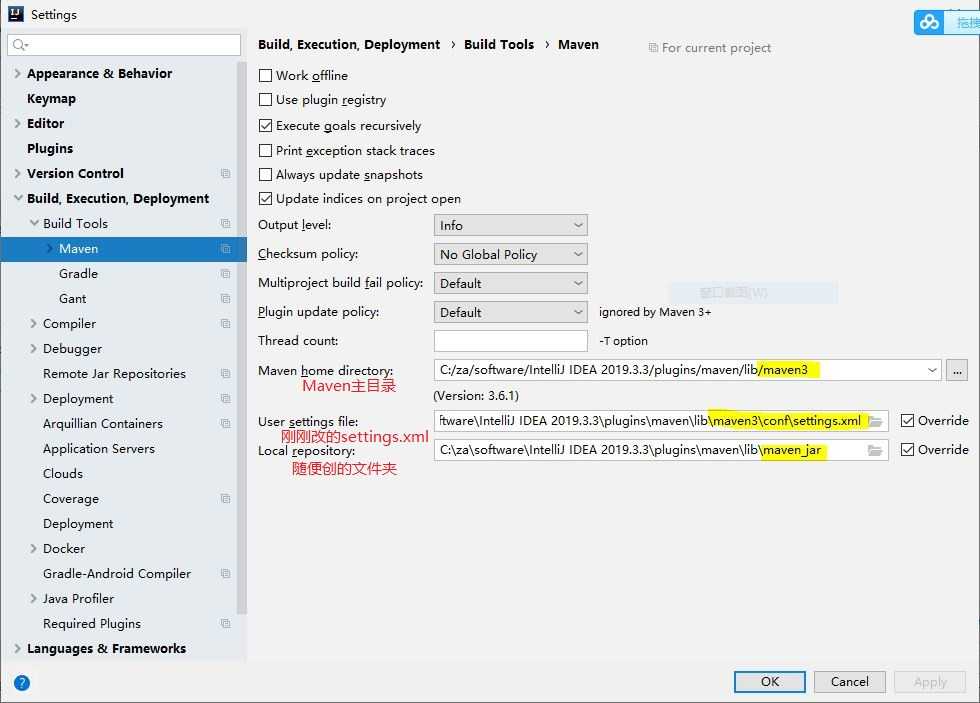The image size is (980, 703).
Task: Toggle Override for Local repository
Action: click(908, 449)
